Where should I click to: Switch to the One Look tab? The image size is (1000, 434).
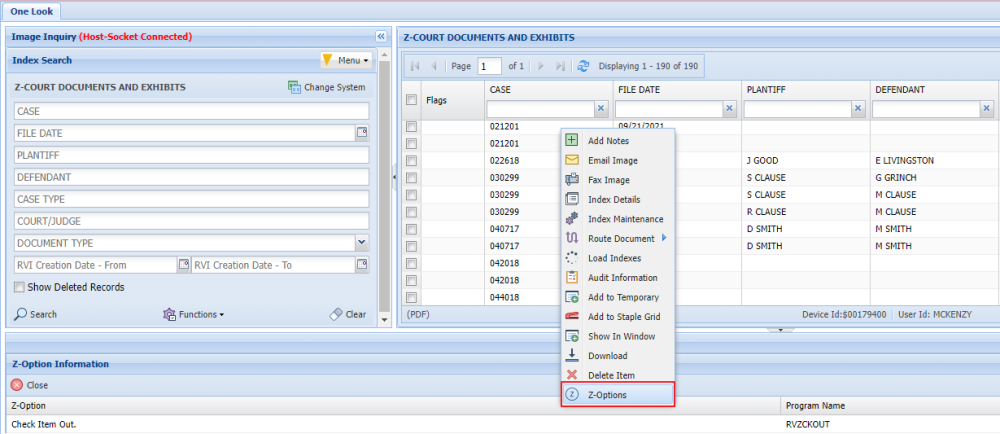(x=32, y=11)
